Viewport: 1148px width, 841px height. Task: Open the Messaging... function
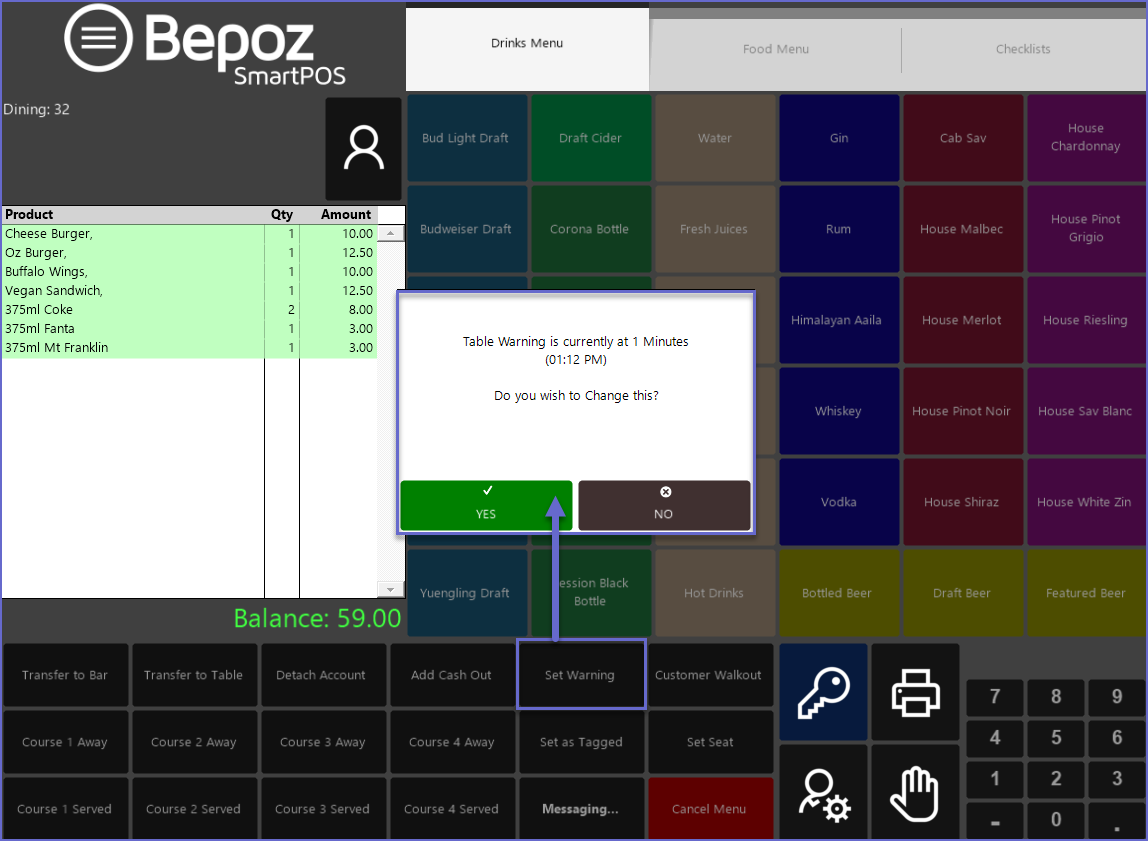click(580, 809)
